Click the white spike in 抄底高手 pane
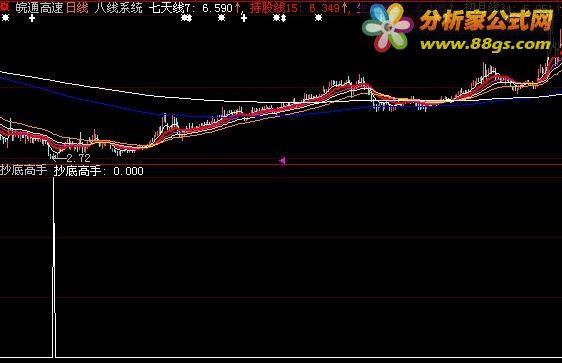Image resolution: width=562 pixels, height=363 pixels. click(x=54, y=267)
